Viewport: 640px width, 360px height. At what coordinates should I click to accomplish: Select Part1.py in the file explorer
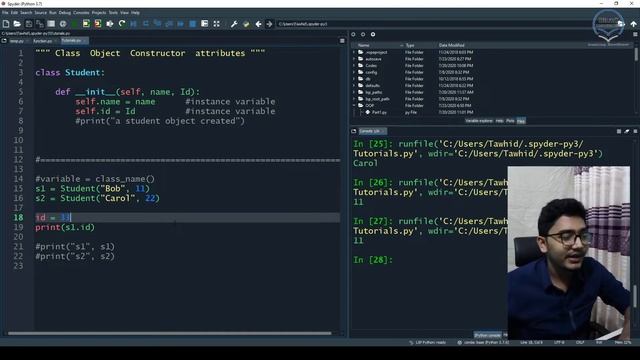[379, 112]
